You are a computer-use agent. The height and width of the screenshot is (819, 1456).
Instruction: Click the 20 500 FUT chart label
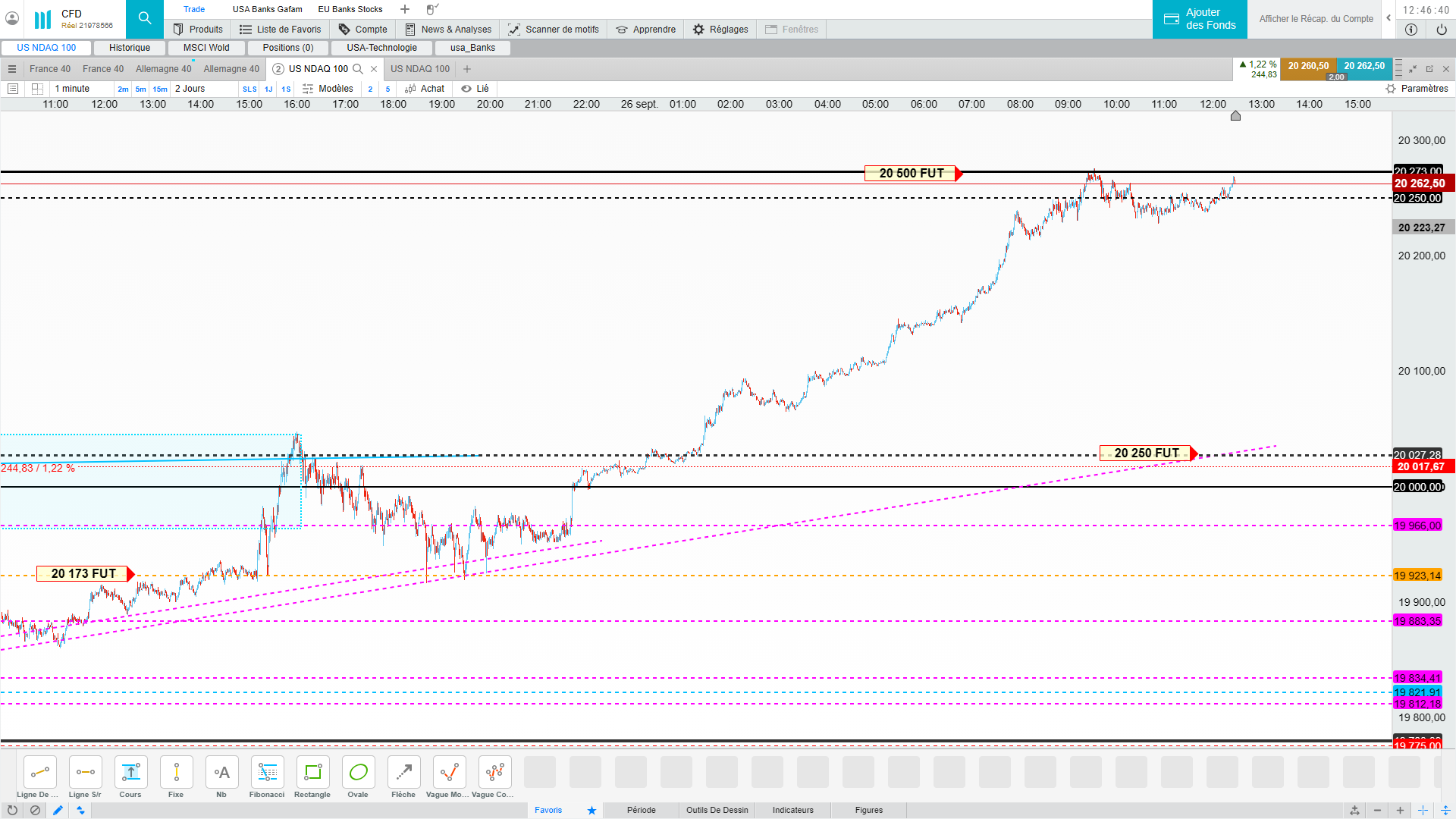(x=912, y=174)
